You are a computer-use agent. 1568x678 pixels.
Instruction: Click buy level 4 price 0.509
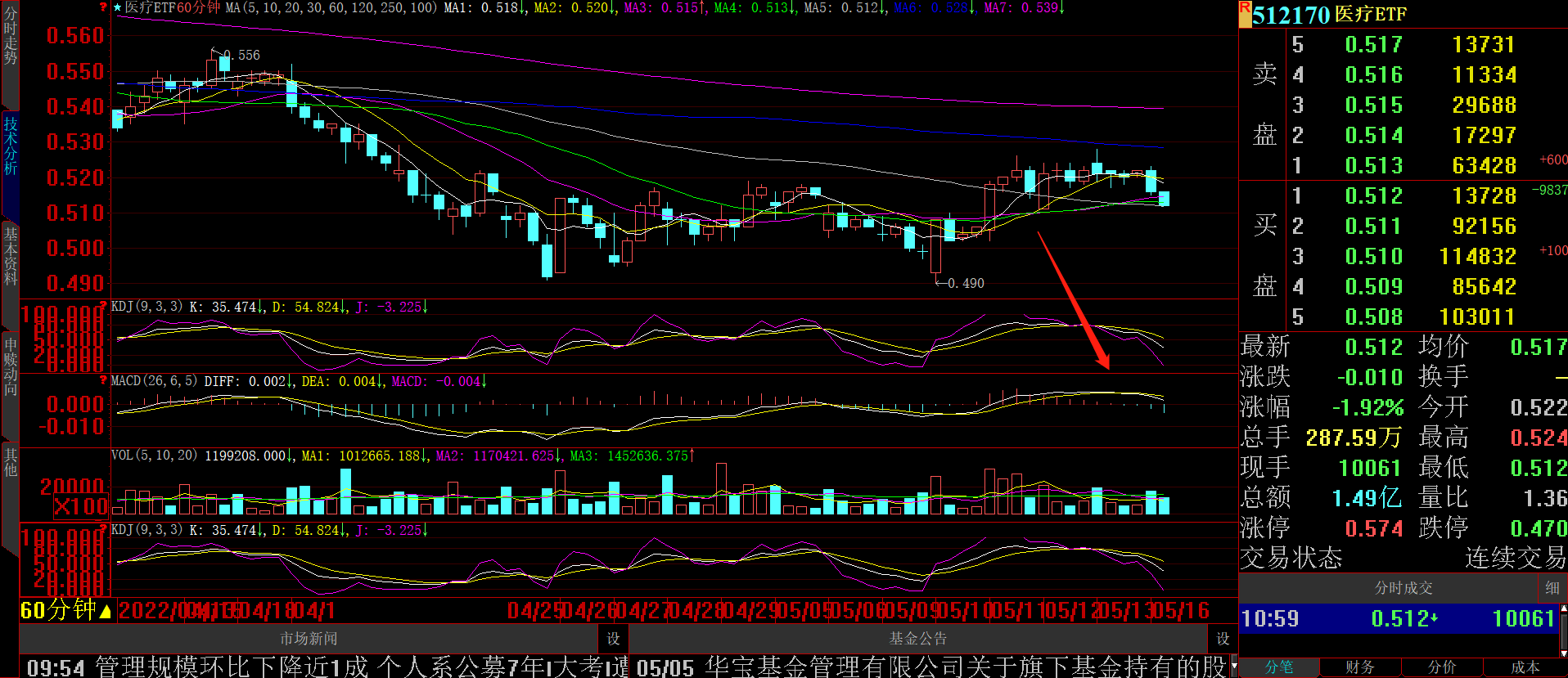1373,287
